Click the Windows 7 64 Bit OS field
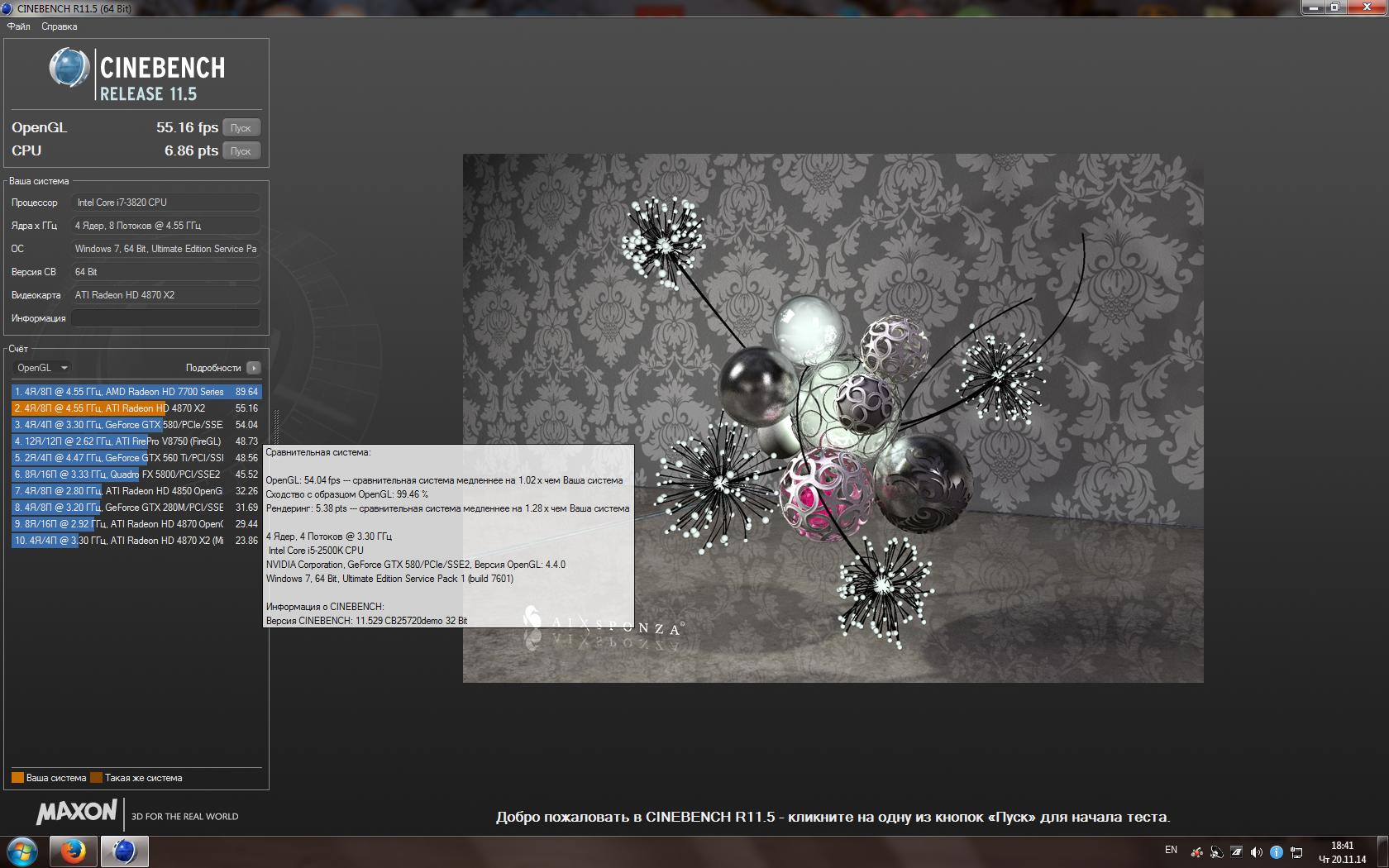The width and height of the screenshot is (1389, 868). (165, 249)
